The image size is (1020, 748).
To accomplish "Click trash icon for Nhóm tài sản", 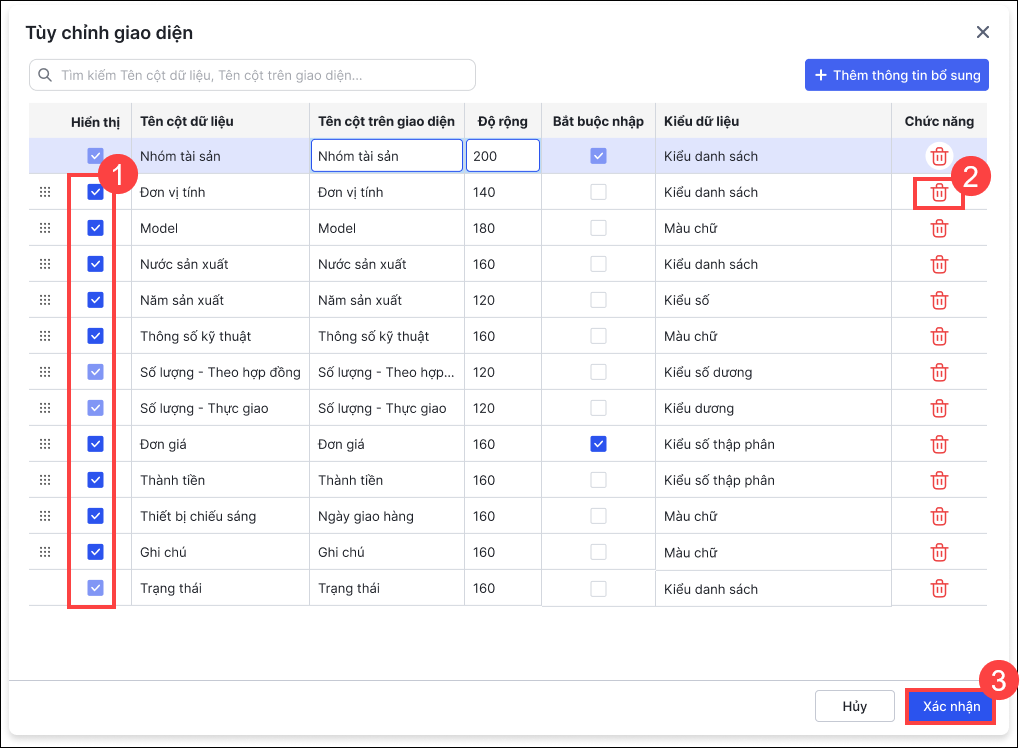I will click(x=939, y=156).
